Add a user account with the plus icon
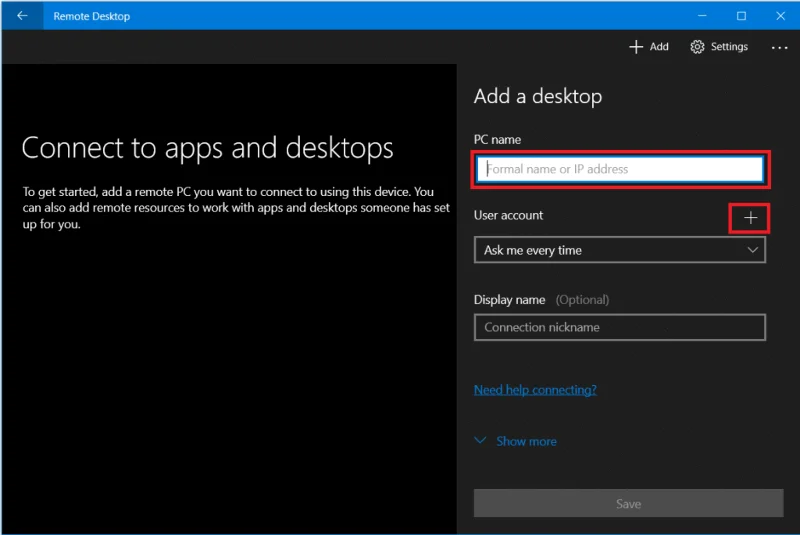Image resolution: width=800 pixels, height=535 pixels. (749, 218)
